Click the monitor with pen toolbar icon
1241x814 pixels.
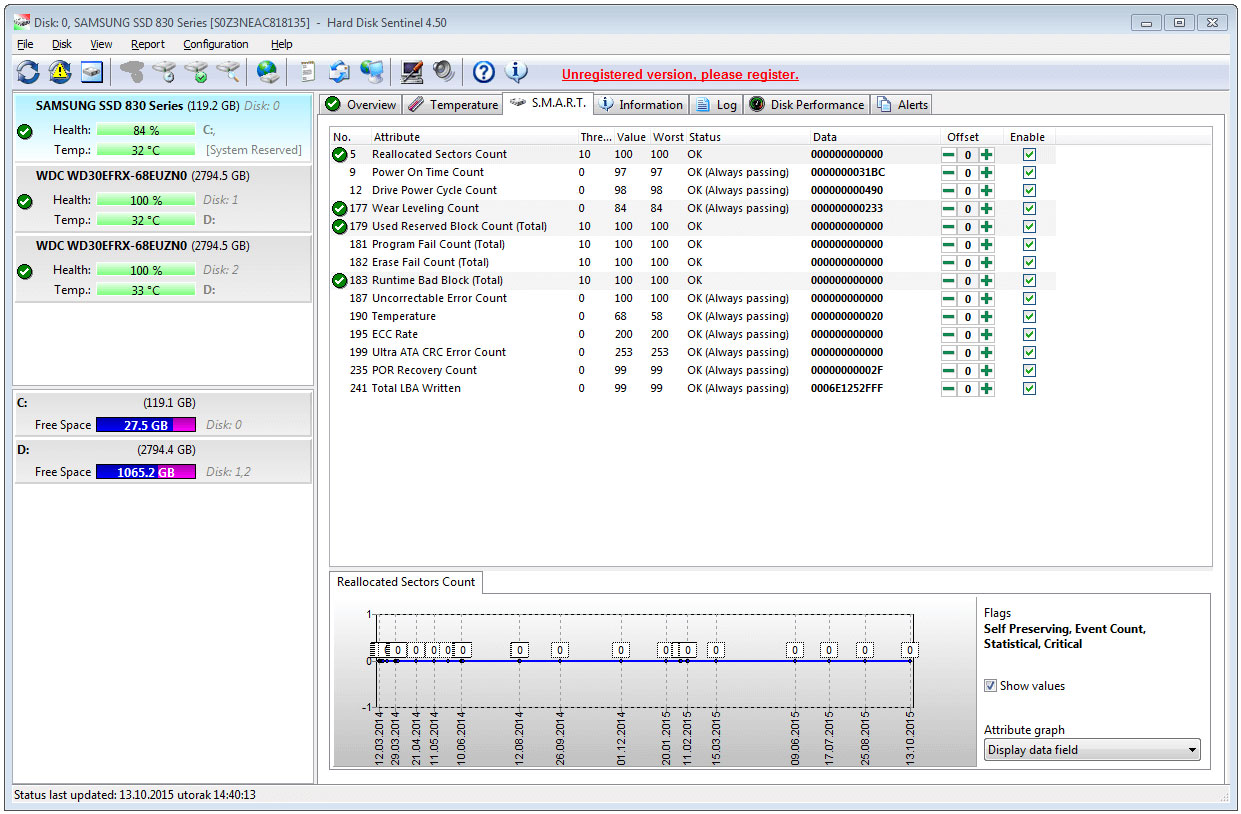411,72
